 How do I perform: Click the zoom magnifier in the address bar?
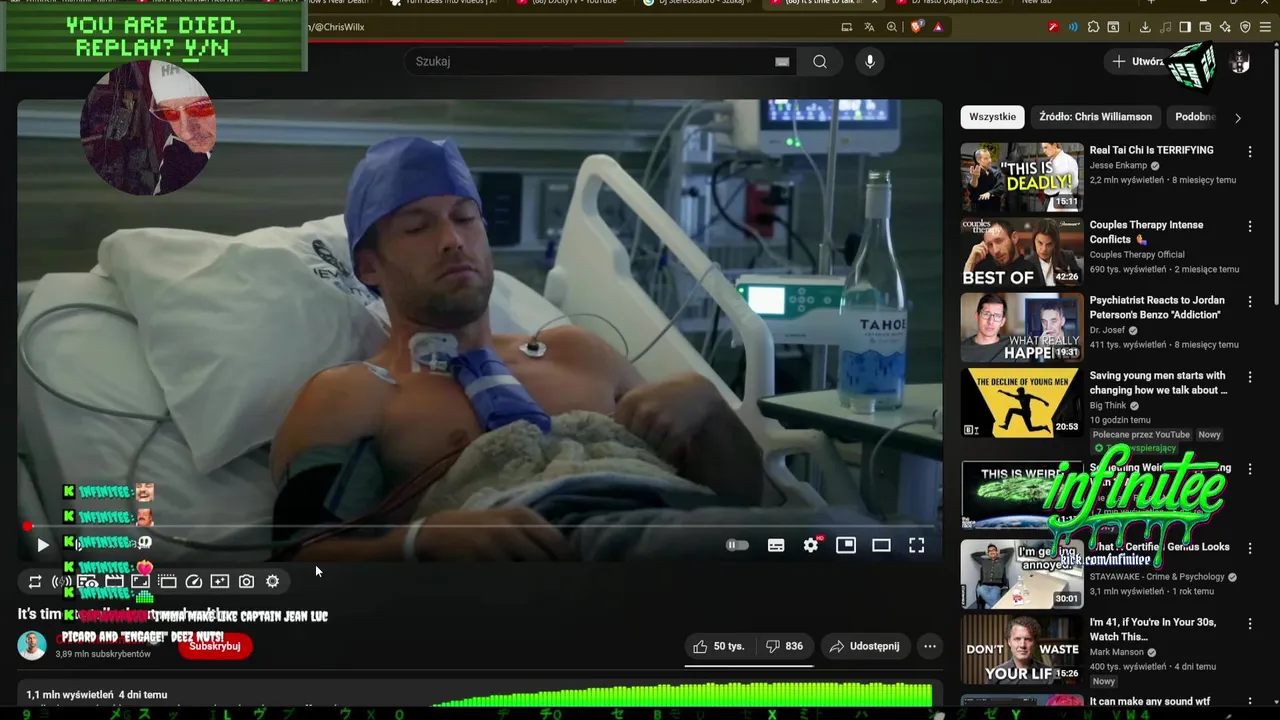892,27
